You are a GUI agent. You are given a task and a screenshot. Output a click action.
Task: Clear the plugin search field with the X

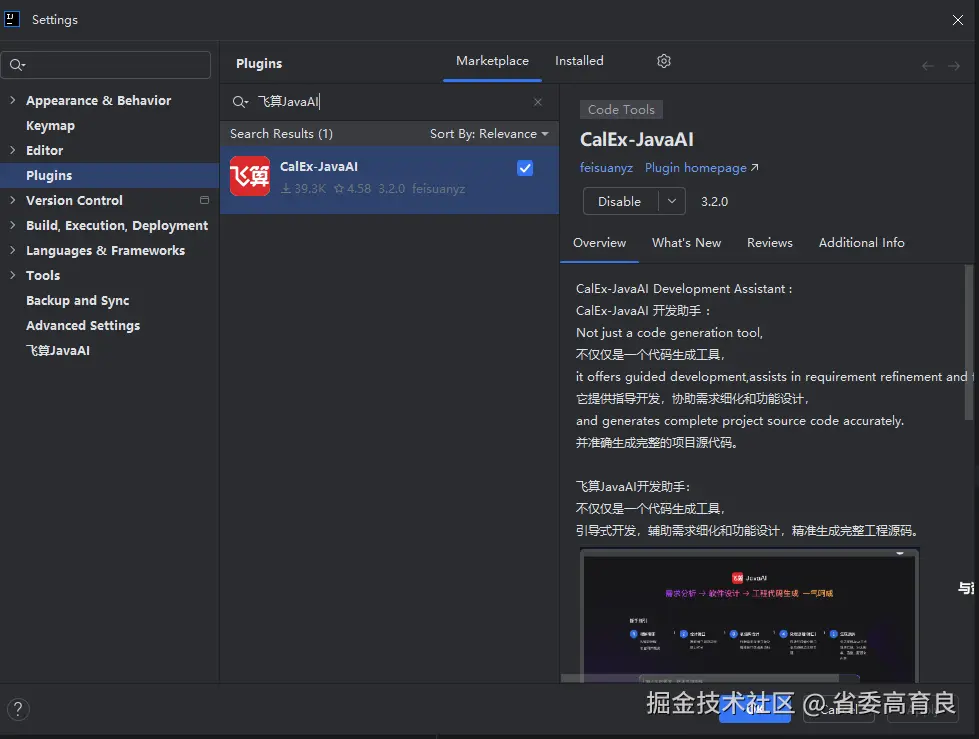538,102
